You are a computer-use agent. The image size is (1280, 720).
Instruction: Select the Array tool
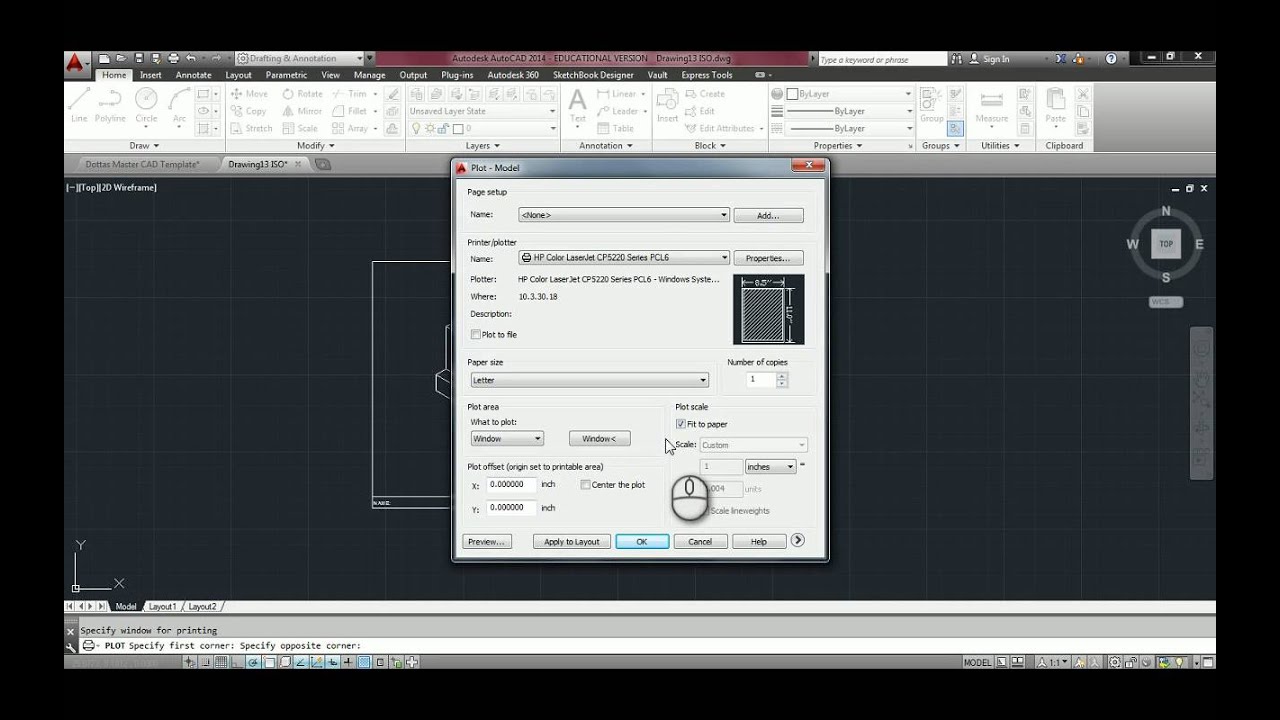(x=350, y=128)
